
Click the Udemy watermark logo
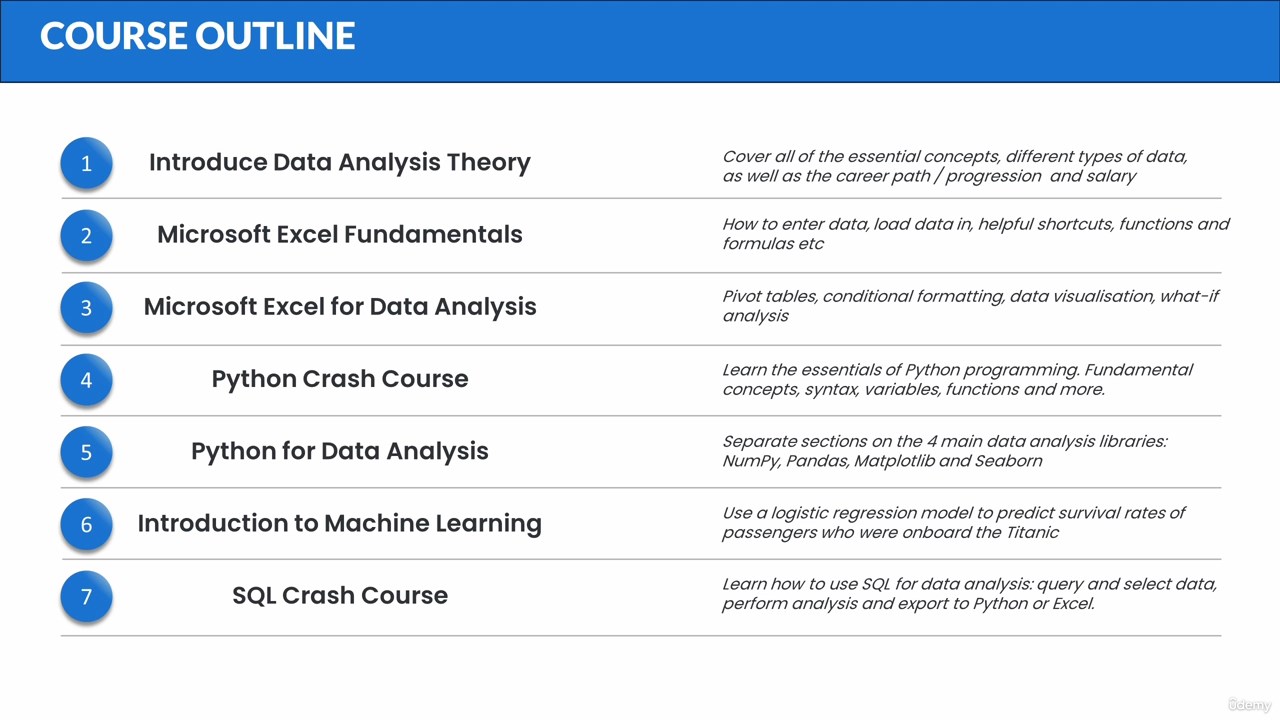(x=1250, y=704)
